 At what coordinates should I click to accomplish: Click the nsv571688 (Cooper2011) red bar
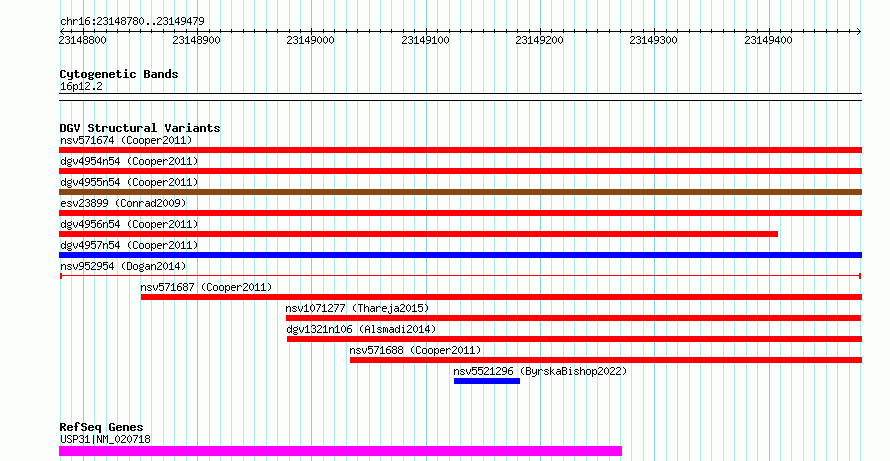(606, 360)
